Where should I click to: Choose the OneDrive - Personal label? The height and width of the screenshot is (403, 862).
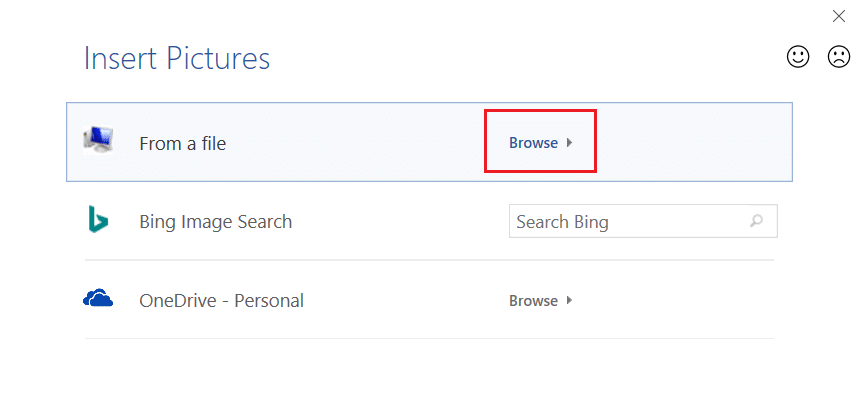point(222,301)
